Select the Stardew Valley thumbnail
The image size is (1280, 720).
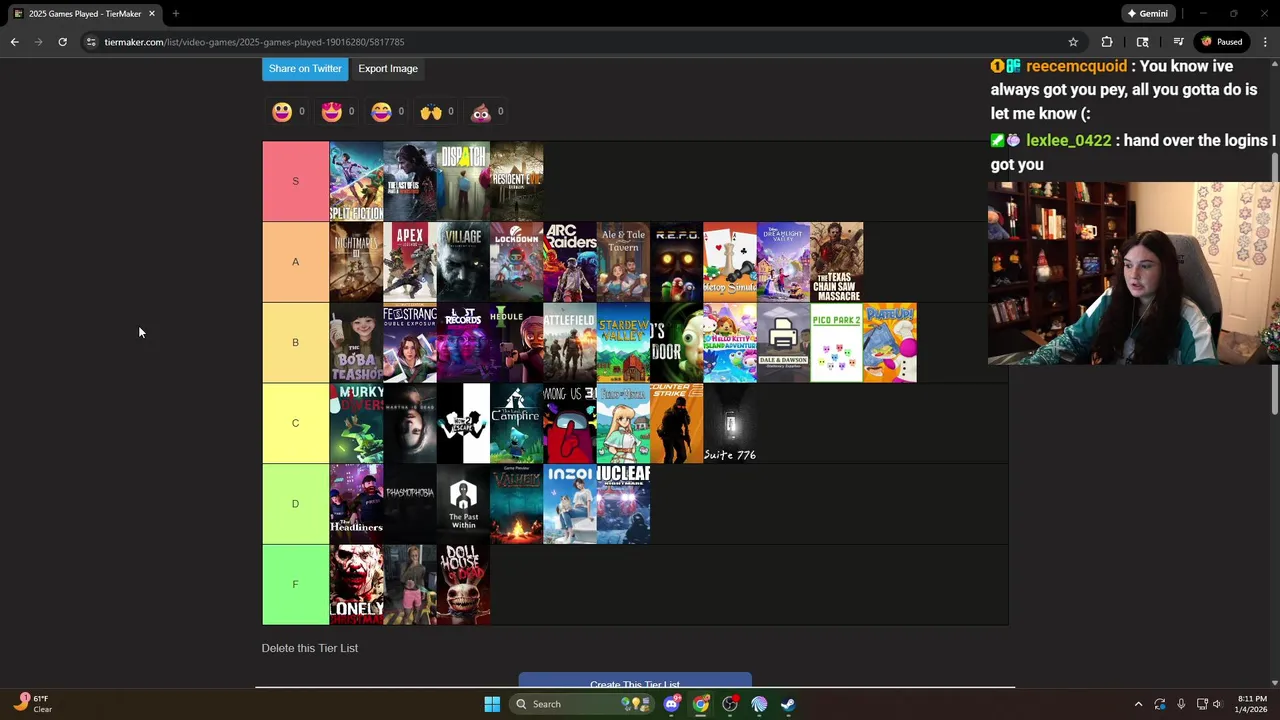pos(623,342)
